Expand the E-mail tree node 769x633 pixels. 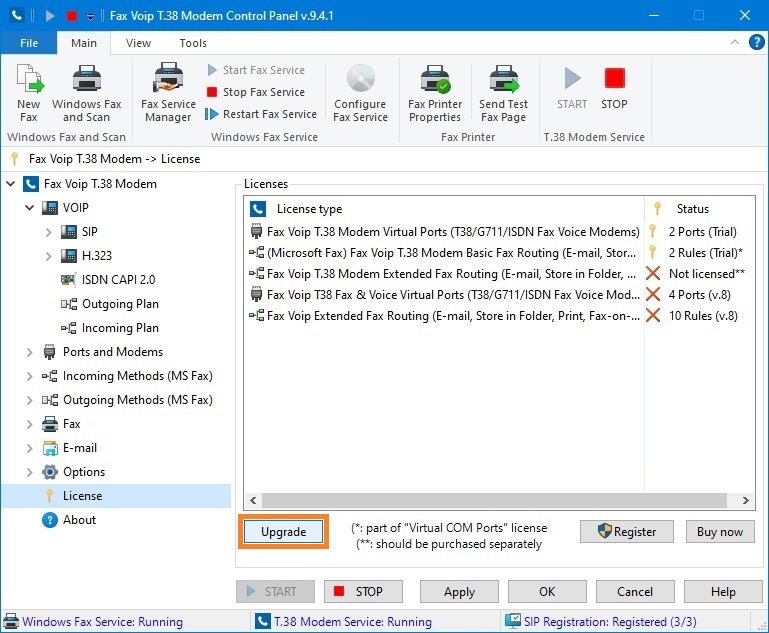pyautogui.click(x=30, y=448)
